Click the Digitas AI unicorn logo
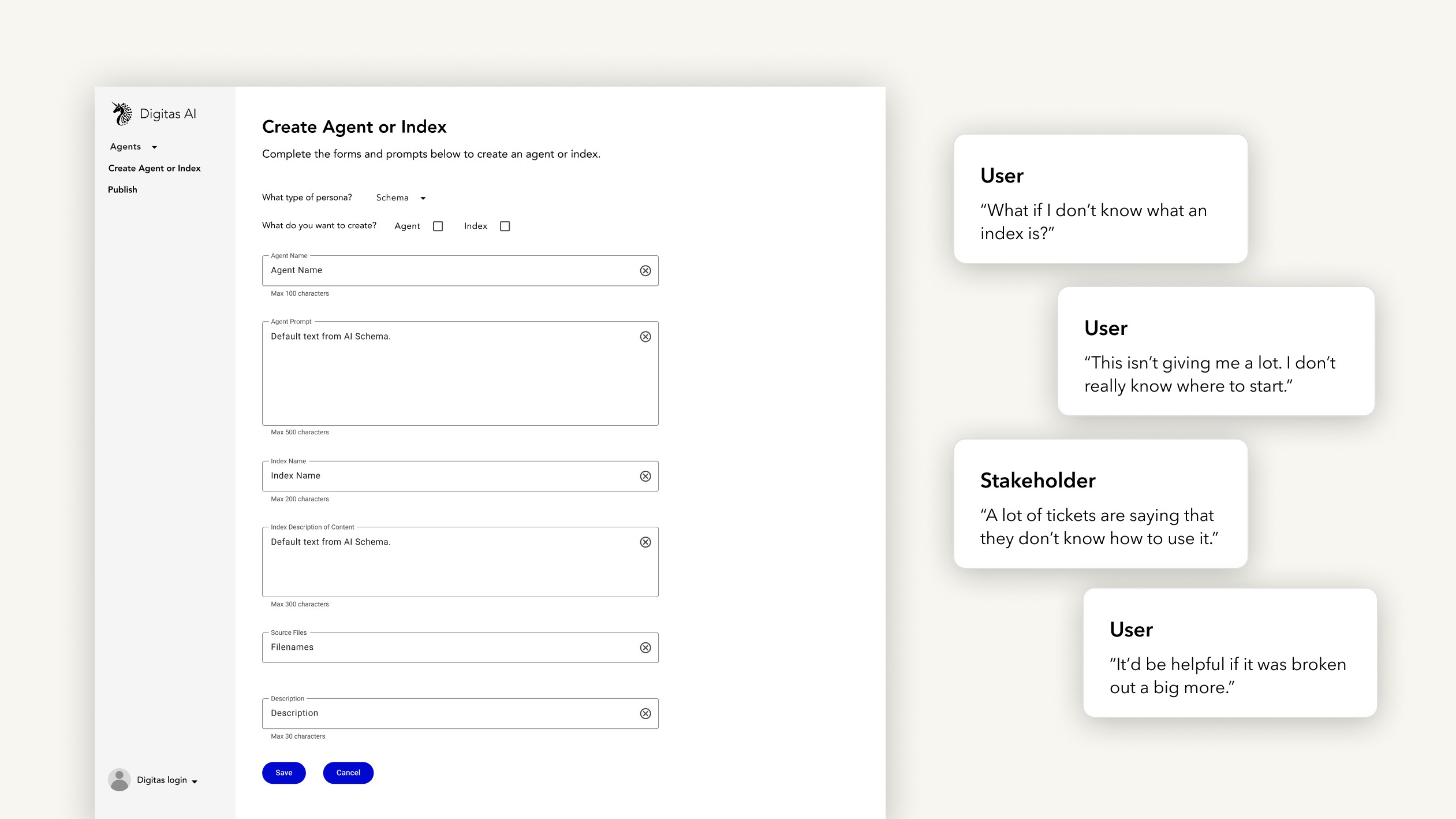Viewport: 1456px width, 819px height. point(122,114)
